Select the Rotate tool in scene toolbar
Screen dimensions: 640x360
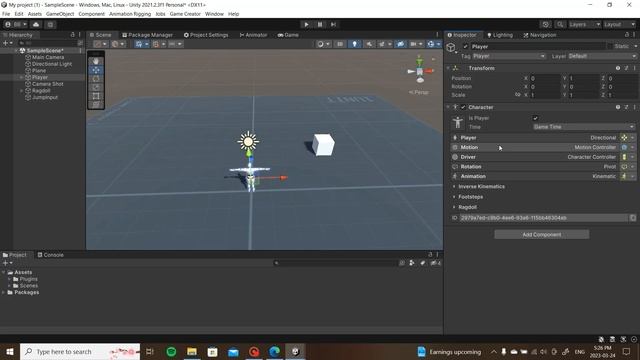tap(96, 78)
